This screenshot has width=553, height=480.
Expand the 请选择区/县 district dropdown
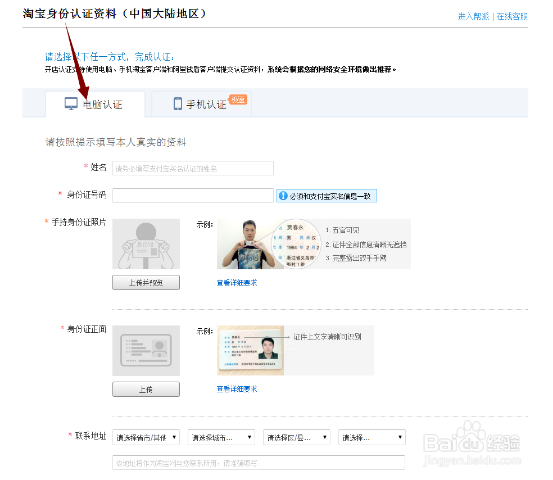point(297,437)
